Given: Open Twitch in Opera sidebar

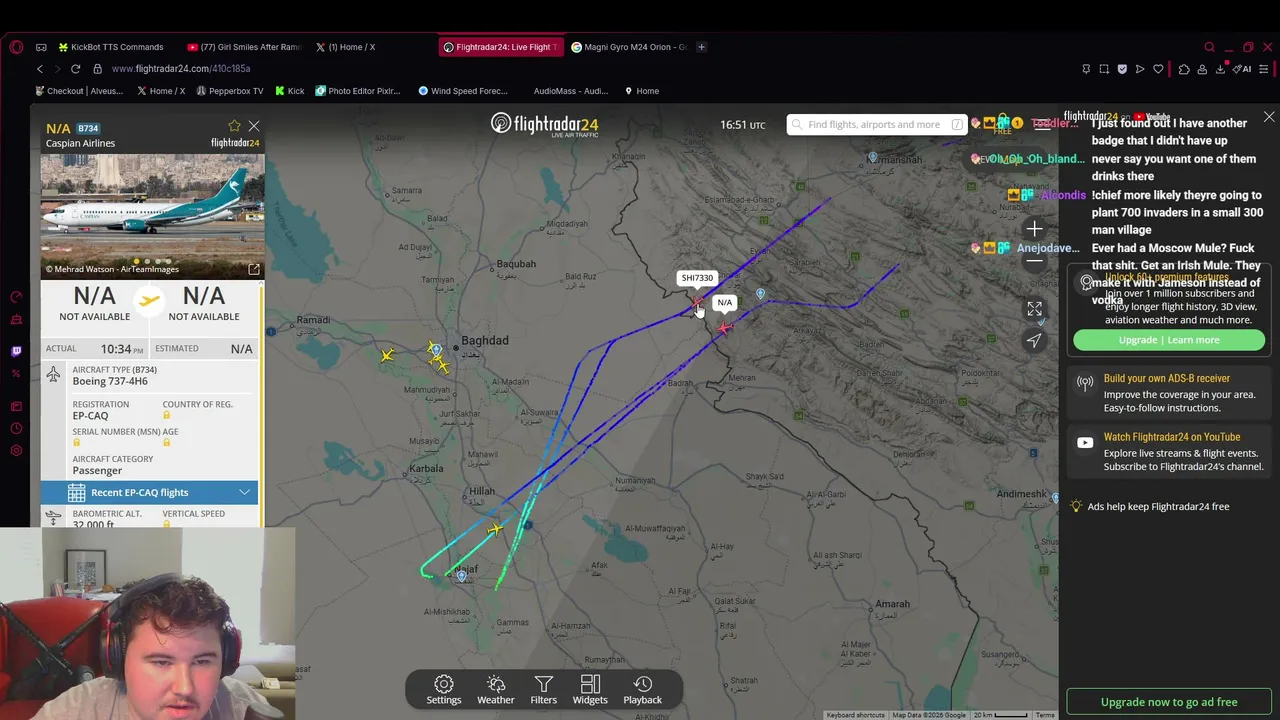Looking at the screenshot, I should tap(16, 351).
